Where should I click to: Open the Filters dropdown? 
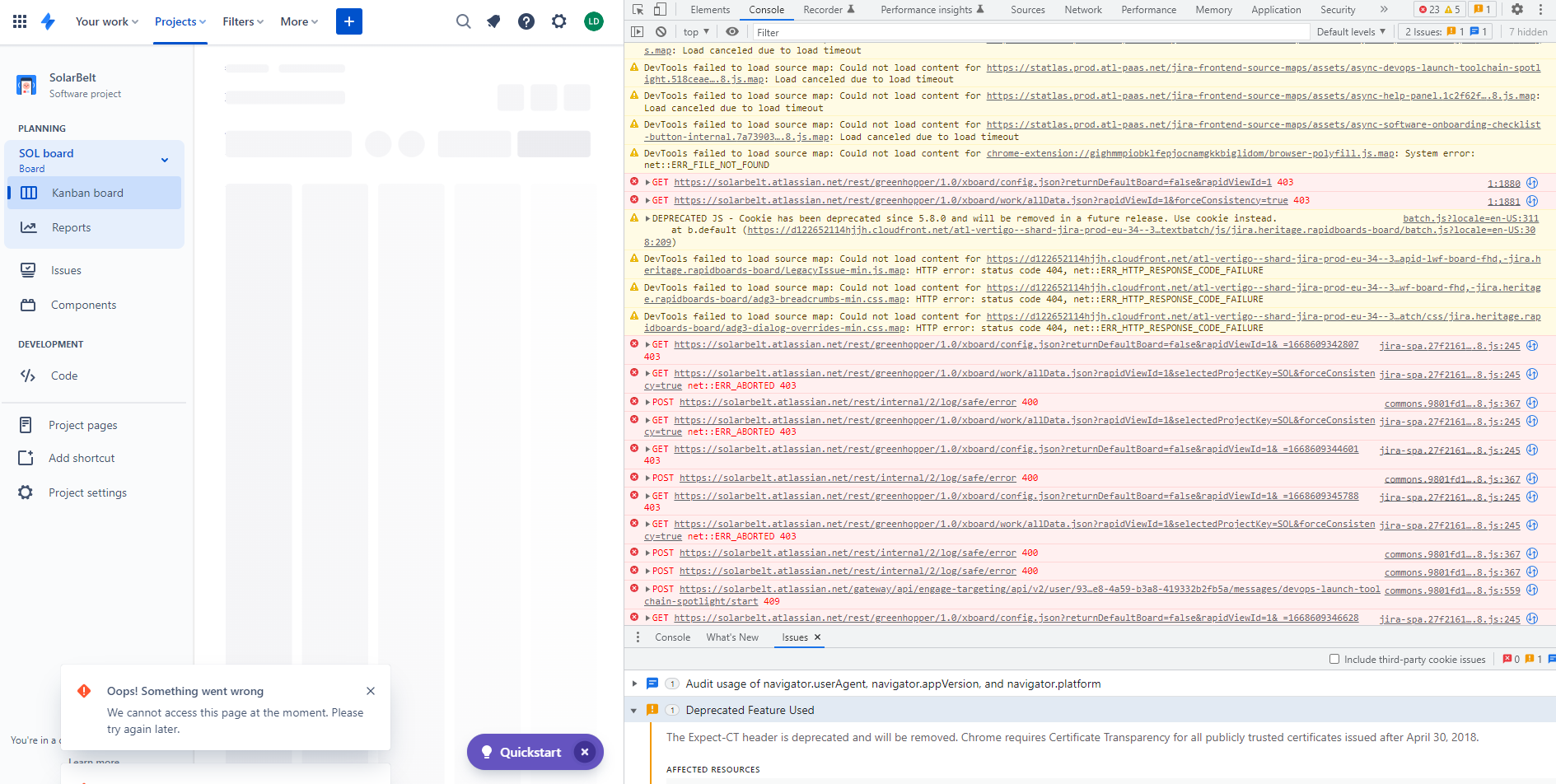pyautogui.click(x=243, y=21)
